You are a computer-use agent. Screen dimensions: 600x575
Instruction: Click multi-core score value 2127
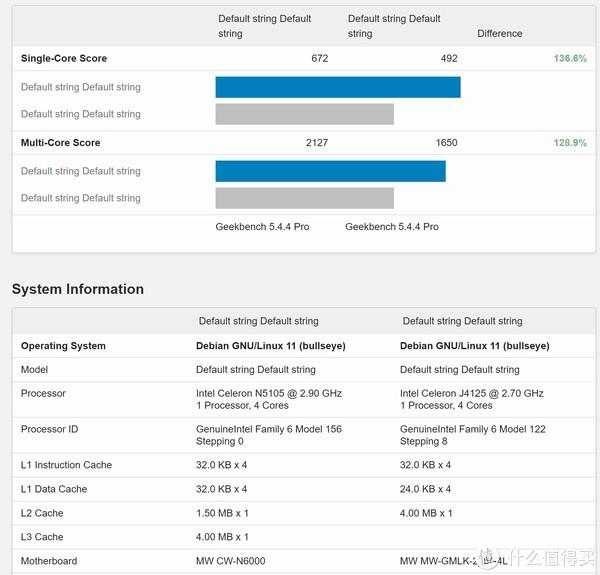click(317, 143)
